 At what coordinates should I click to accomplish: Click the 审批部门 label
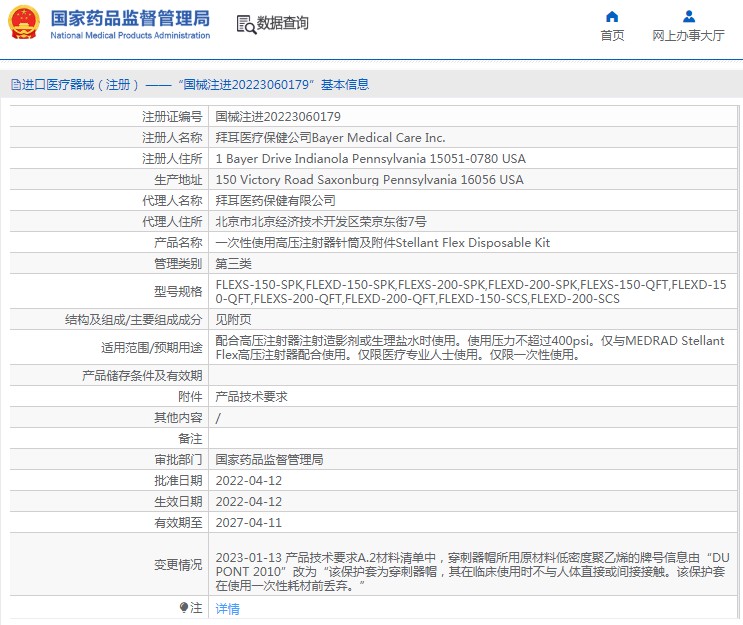click(x=178, y=459)
